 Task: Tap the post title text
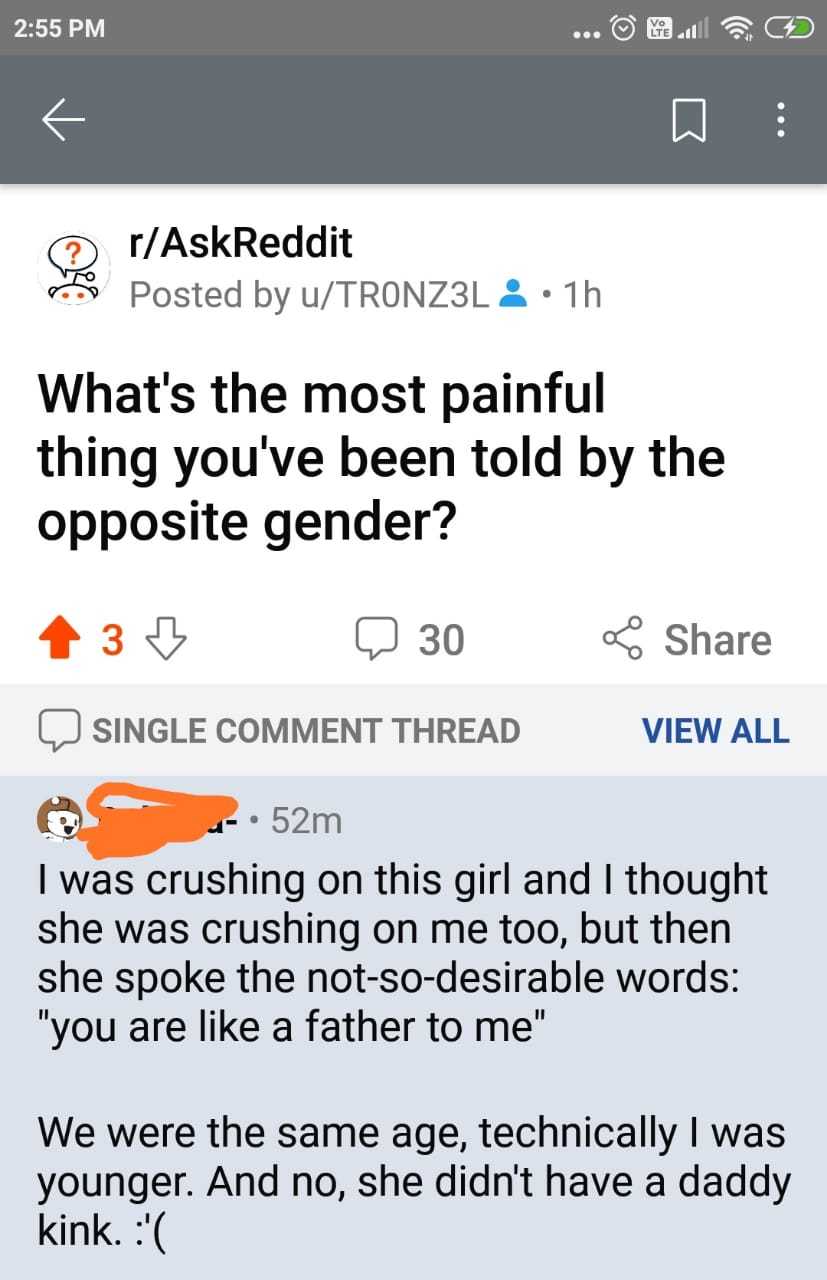click(380, 457)
